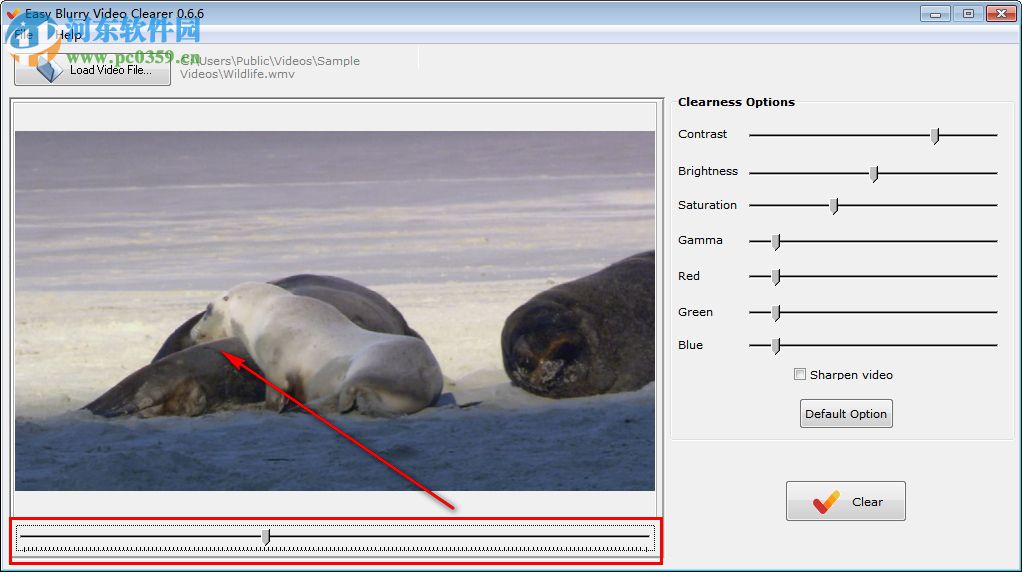This screenshot has width=1022, height=572.
Task: Click the Load Video File button
Action: click(93, 69)
